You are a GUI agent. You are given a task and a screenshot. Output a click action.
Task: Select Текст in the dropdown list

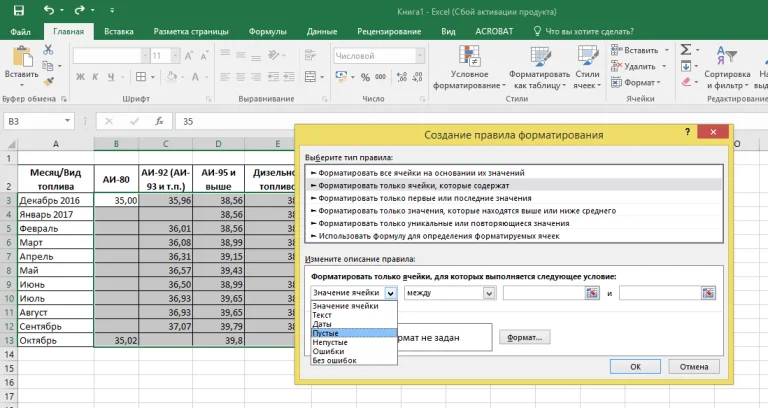pos(354,315)
